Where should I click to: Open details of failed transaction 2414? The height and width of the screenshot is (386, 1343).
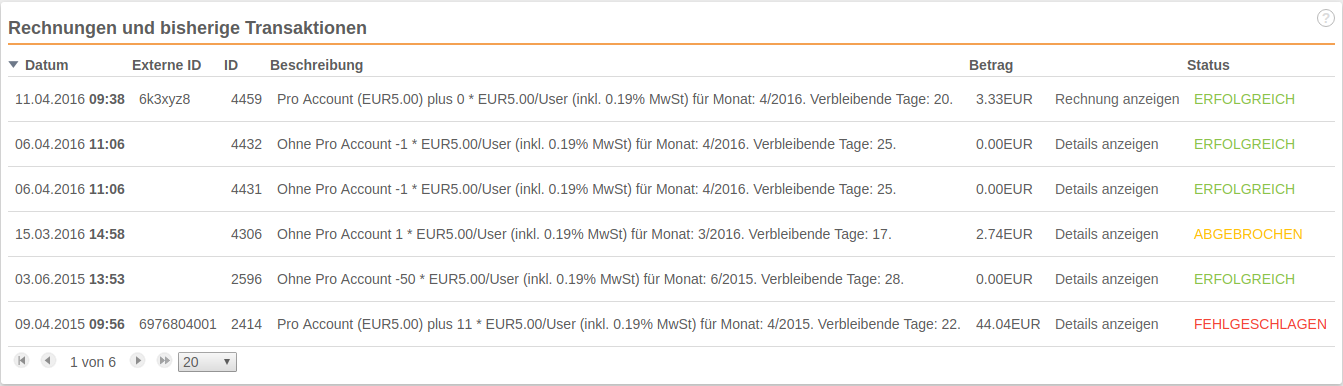pyautogui.click(x=1107, y=324)
